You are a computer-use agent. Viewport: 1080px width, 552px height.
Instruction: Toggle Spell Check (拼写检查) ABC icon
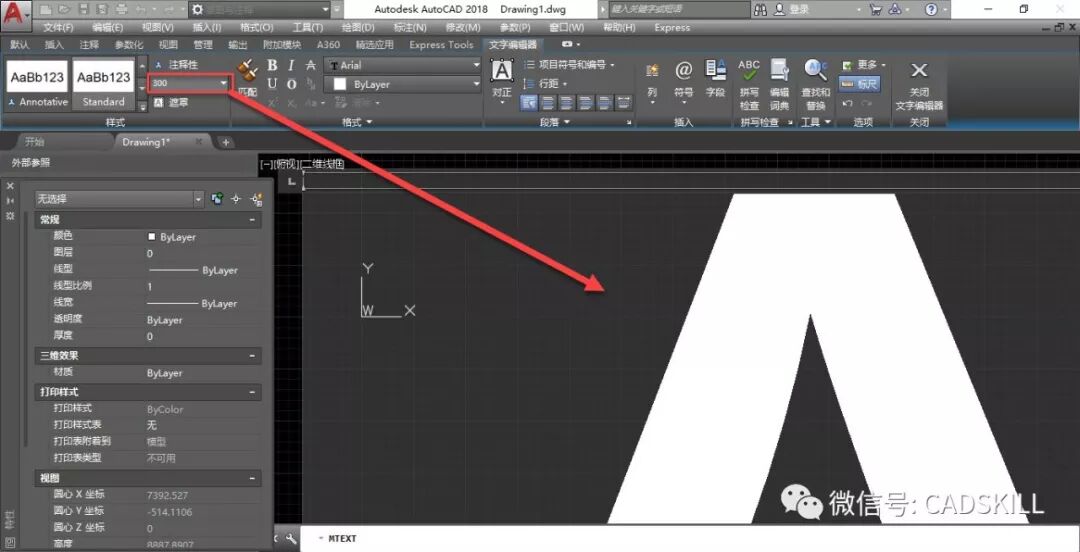(749, 85)
